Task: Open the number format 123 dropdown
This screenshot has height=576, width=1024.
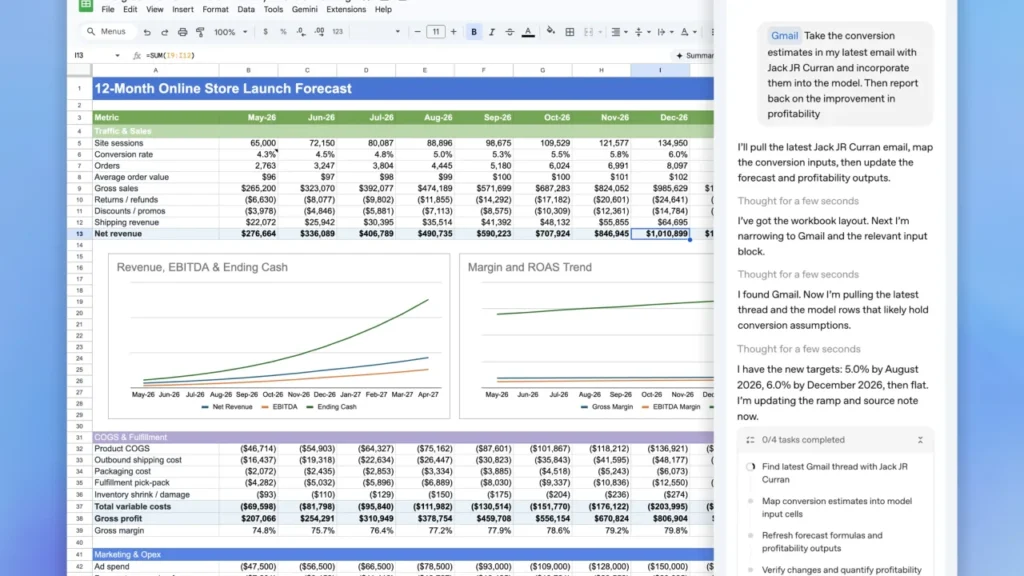Action: (335, 32)
